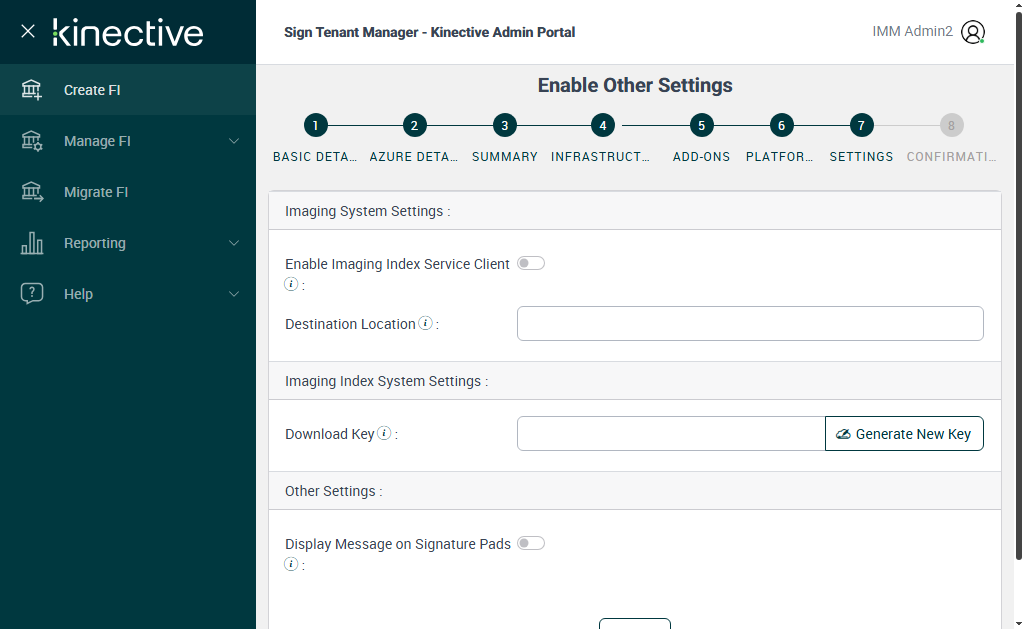Viewport: 1024px width, 629px height.
Task: Click Sign Tenant Manager portal title
Action: pos(430,32)
